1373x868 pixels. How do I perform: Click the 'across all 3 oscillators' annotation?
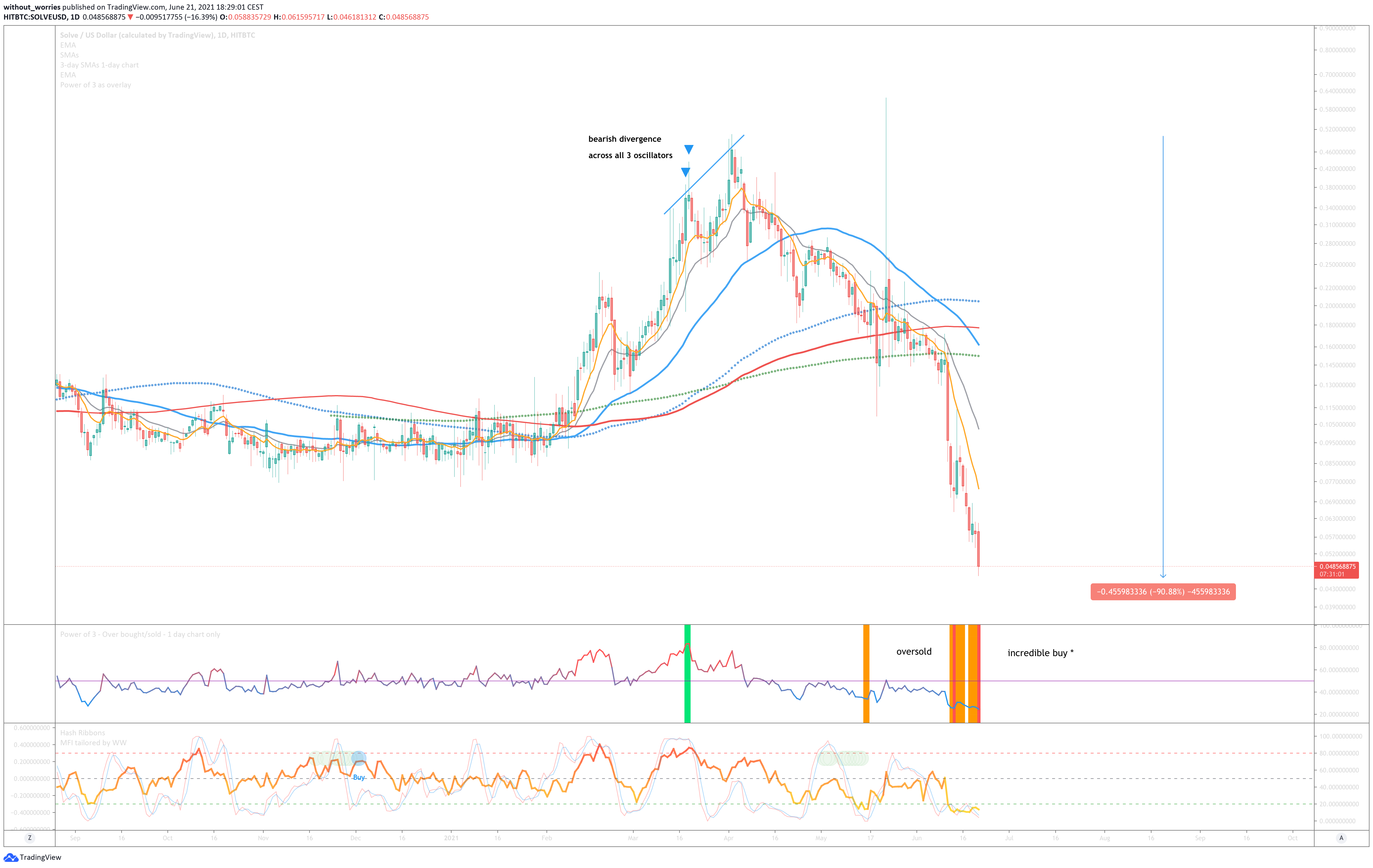click(630, 155)
